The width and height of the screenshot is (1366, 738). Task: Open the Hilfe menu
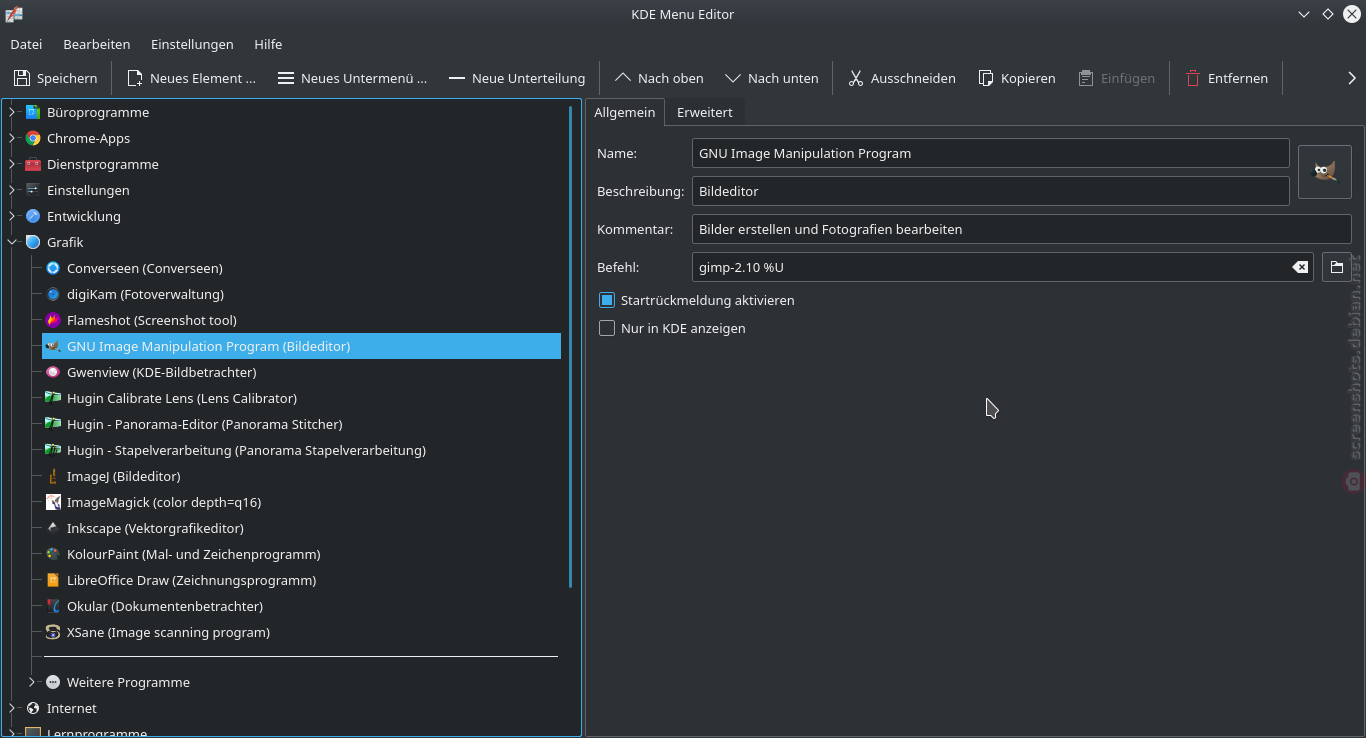[x=268, y=44]
